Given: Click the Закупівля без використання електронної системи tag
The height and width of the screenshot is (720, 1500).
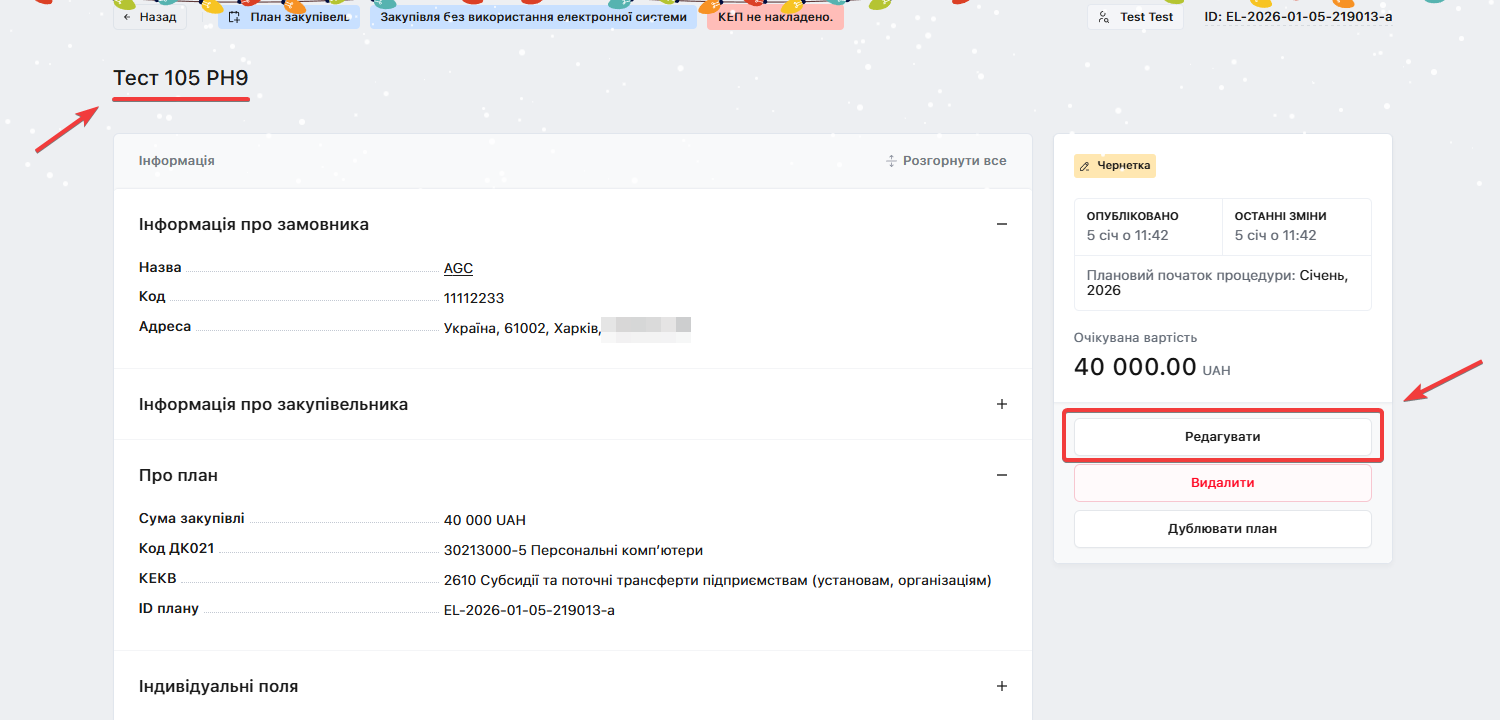Looking at the screenshot, I should [533, 17].
